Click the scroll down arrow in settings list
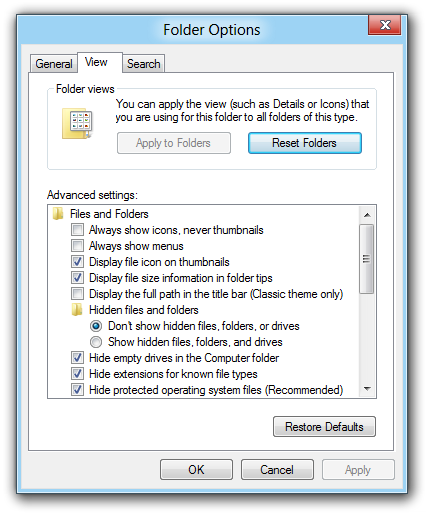This screenshot has width=428, height=514. (367, 389)
